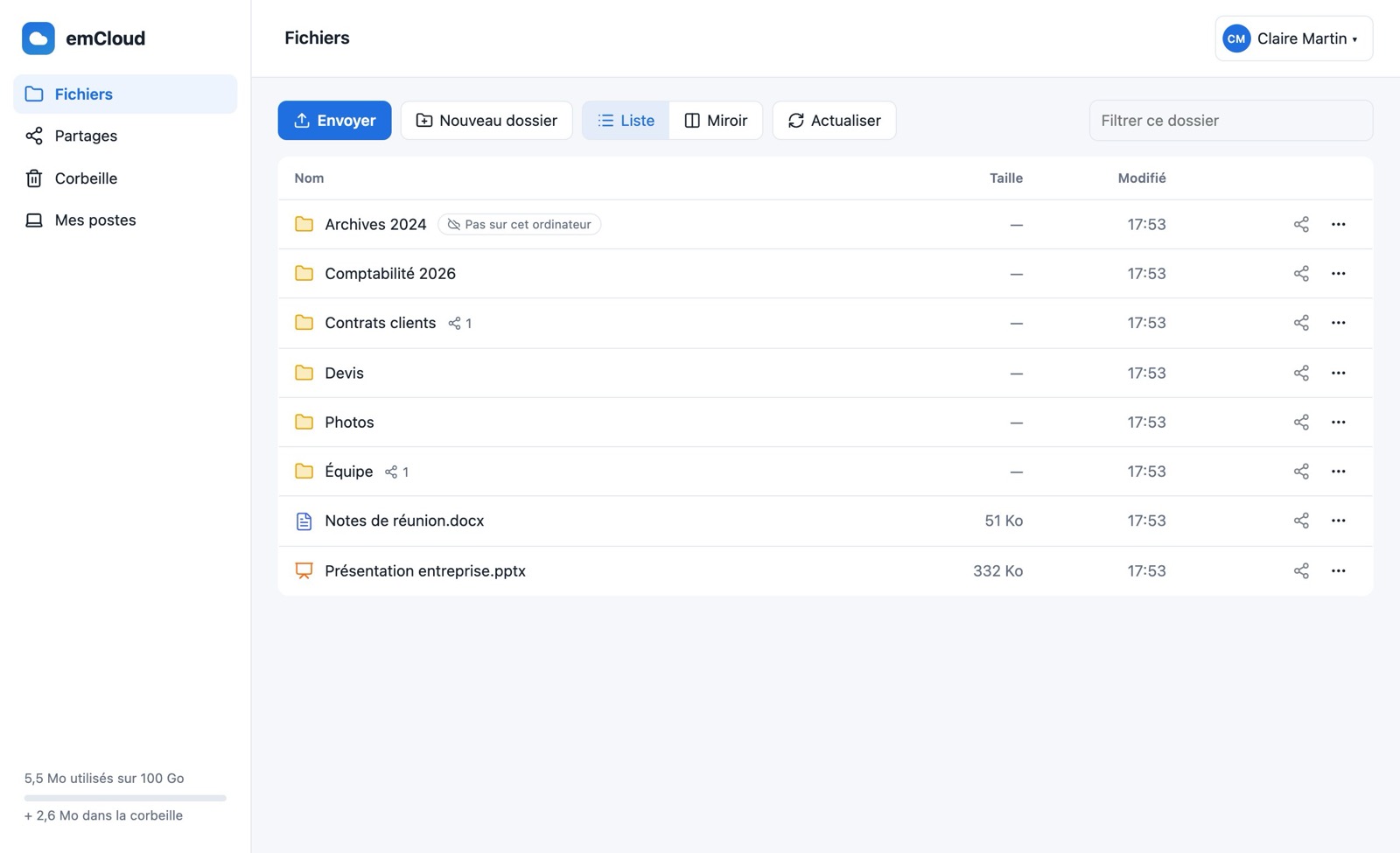Click share count badge beside Équipe
The width and height of the screenshot is (1400, 853).
point(397,472)
